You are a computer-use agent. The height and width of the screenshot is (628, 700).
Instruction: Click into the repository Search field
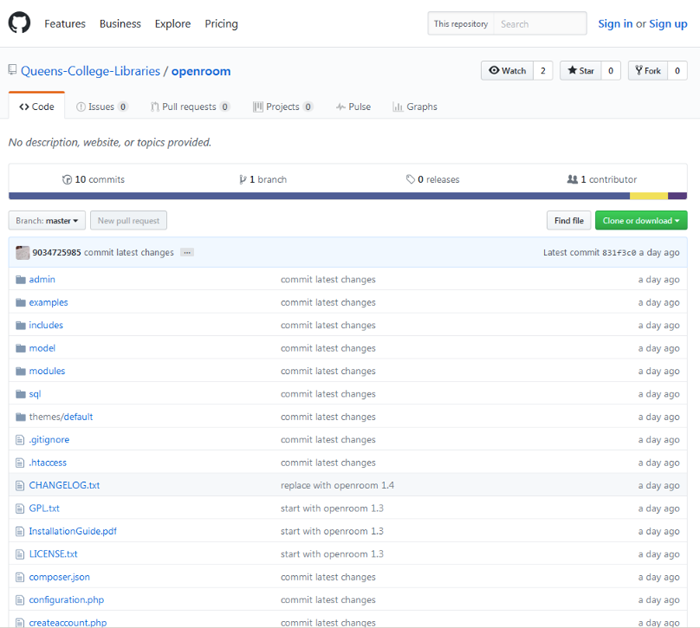[x=540, y=24]
